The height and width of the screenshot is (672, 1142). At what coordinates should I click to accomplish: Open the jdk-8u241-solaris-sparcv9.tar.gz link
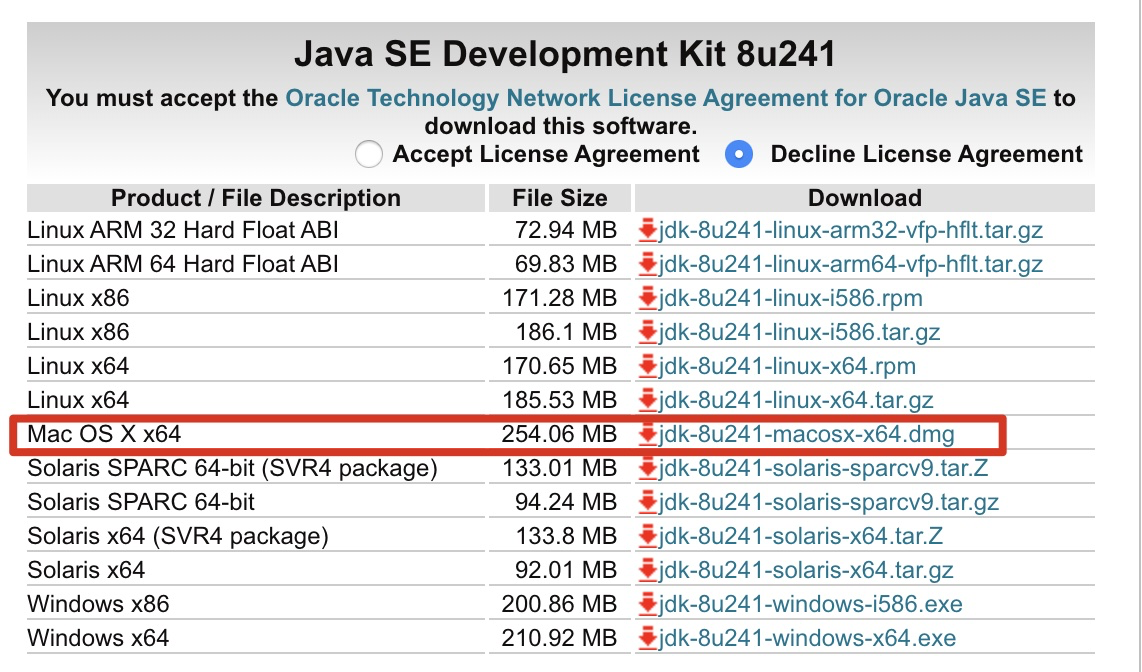[829, 502]
